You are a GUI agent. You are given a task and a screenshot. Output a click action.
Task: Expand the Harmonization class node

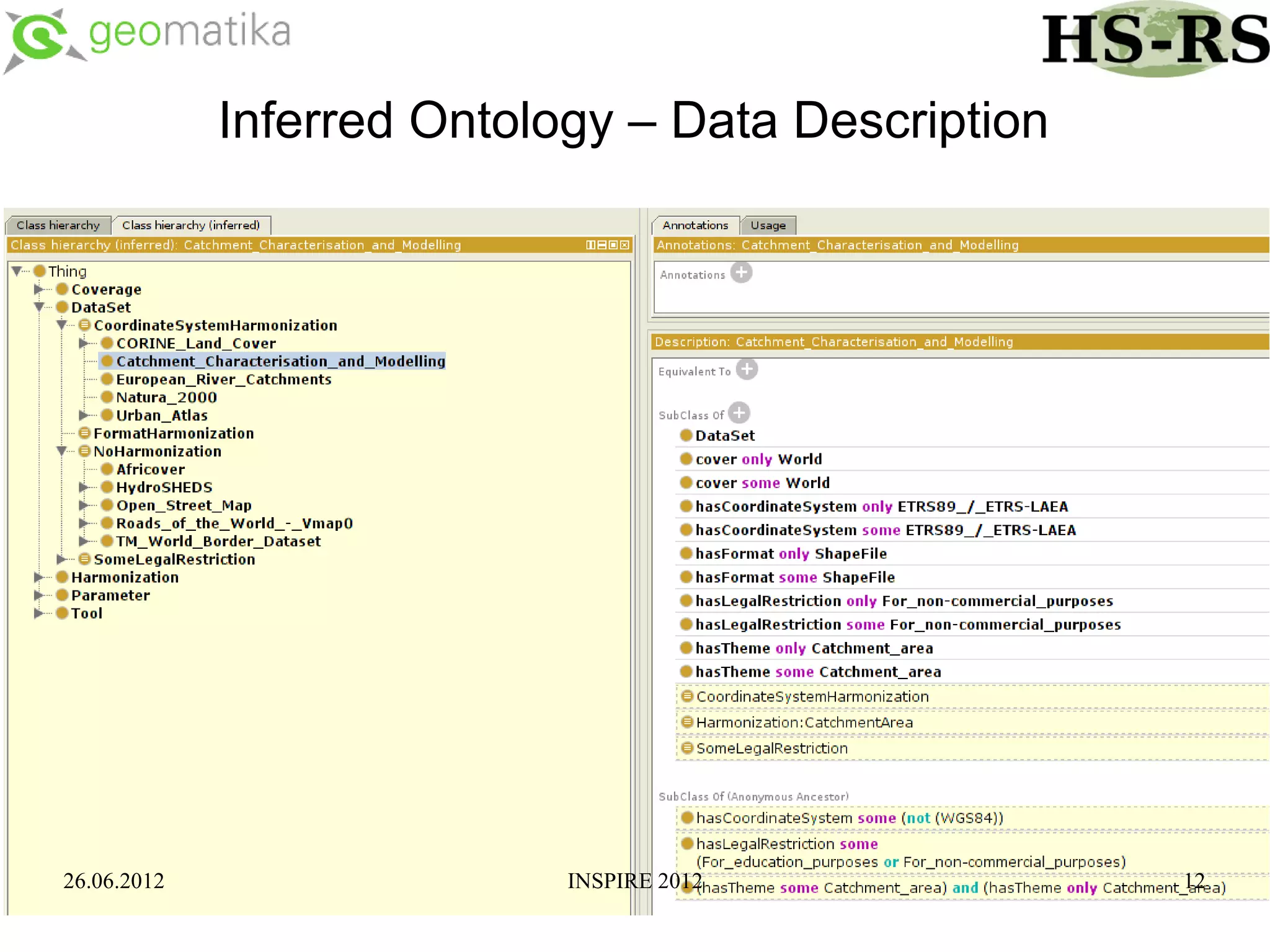pos(39,577)
